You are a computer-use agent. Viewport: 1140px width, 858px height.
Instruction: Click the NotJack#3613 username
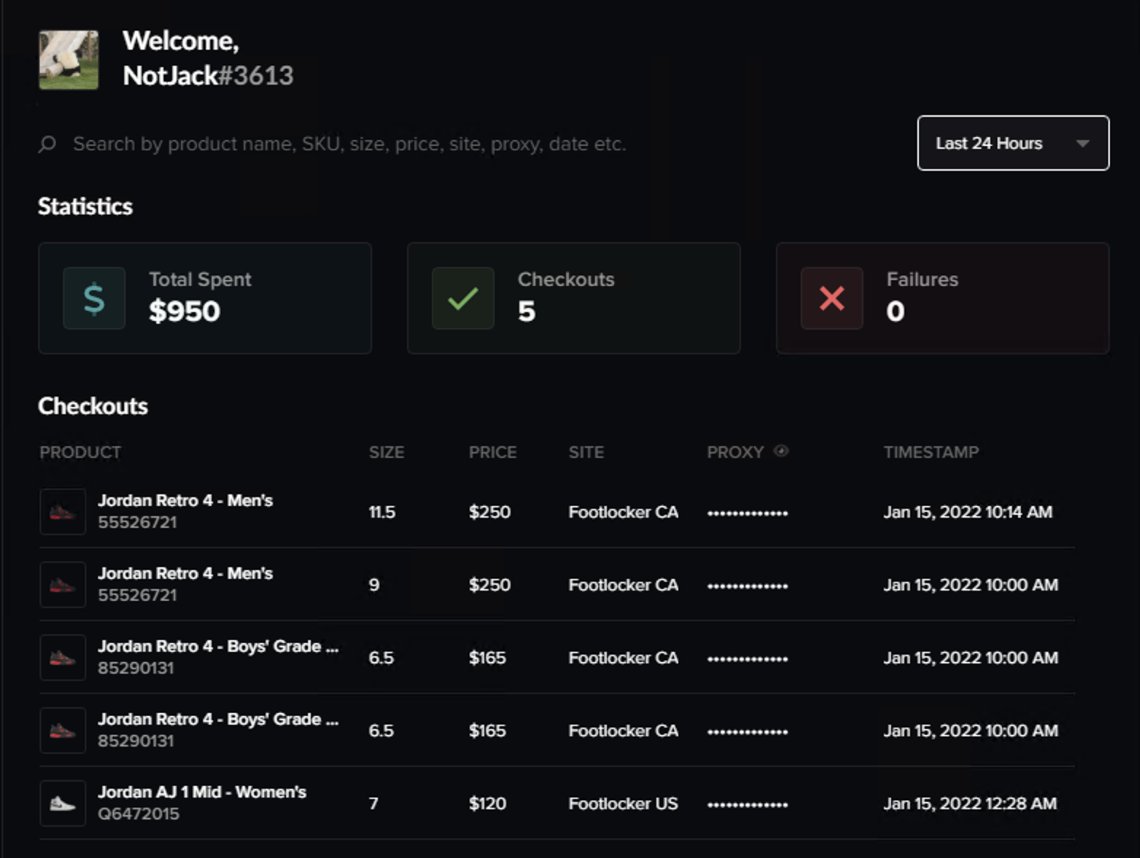coord(208,76)
